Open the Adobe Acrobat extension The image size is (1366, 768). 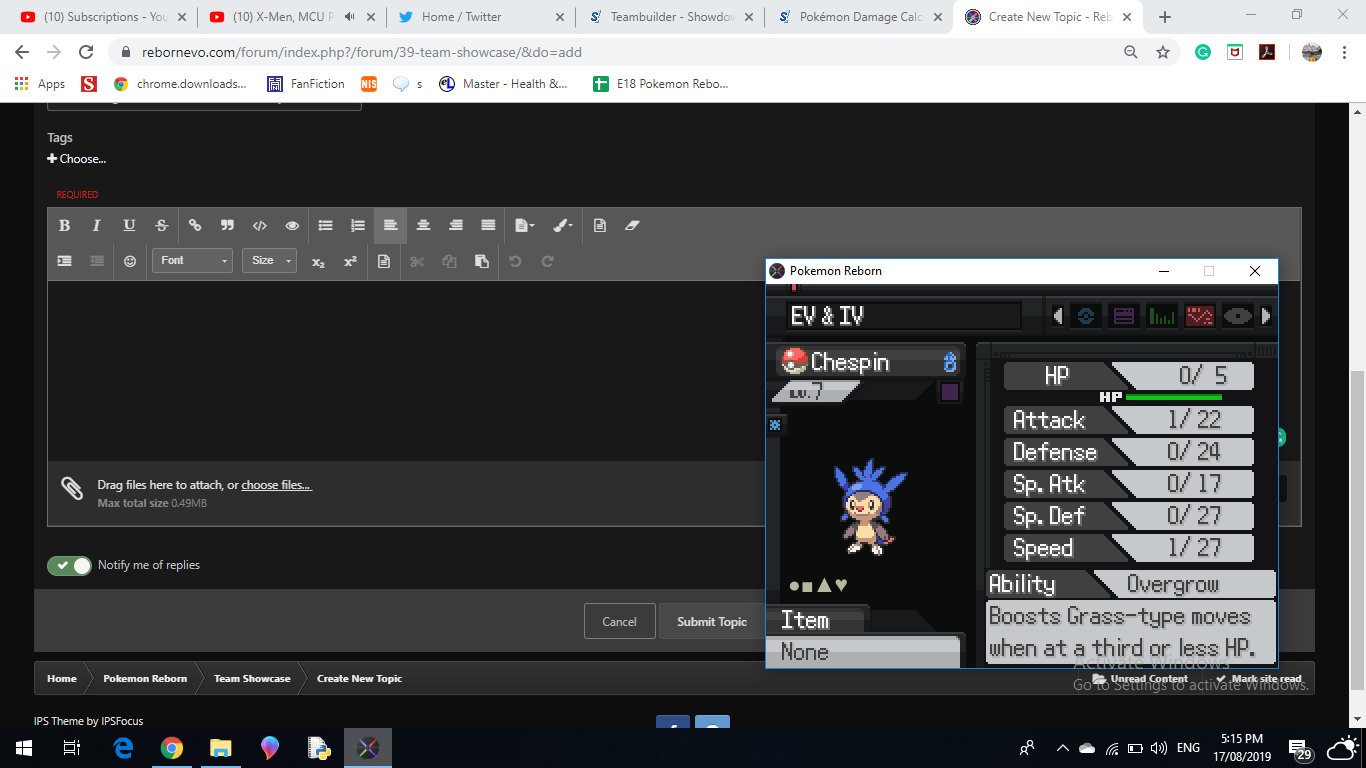click(1267, 52)
